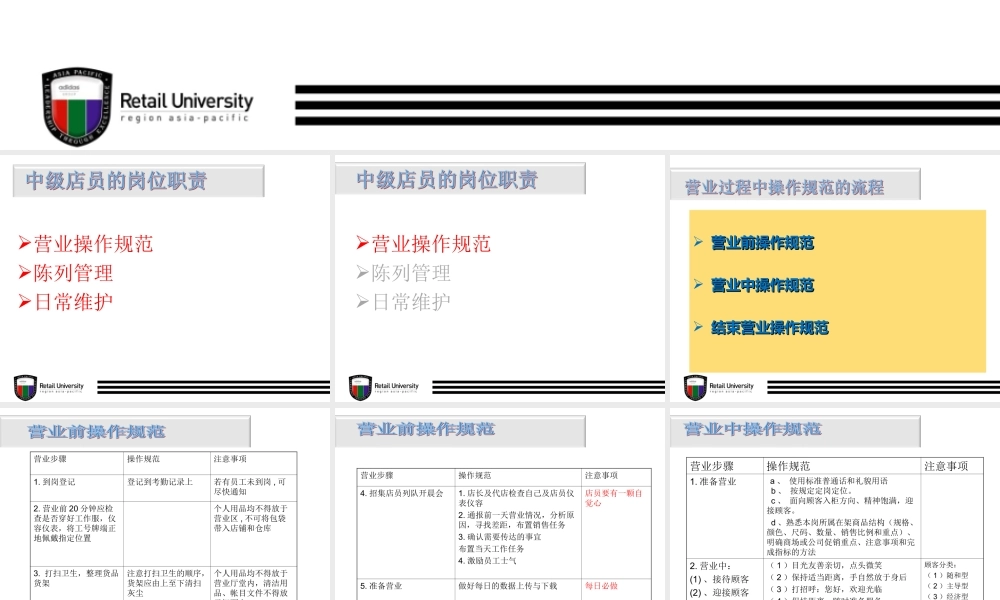Viewport: 1000px width, 600px height.
Task: Click 'region asia-pacific' subtitle in the header
Action: tap(184, 118)
